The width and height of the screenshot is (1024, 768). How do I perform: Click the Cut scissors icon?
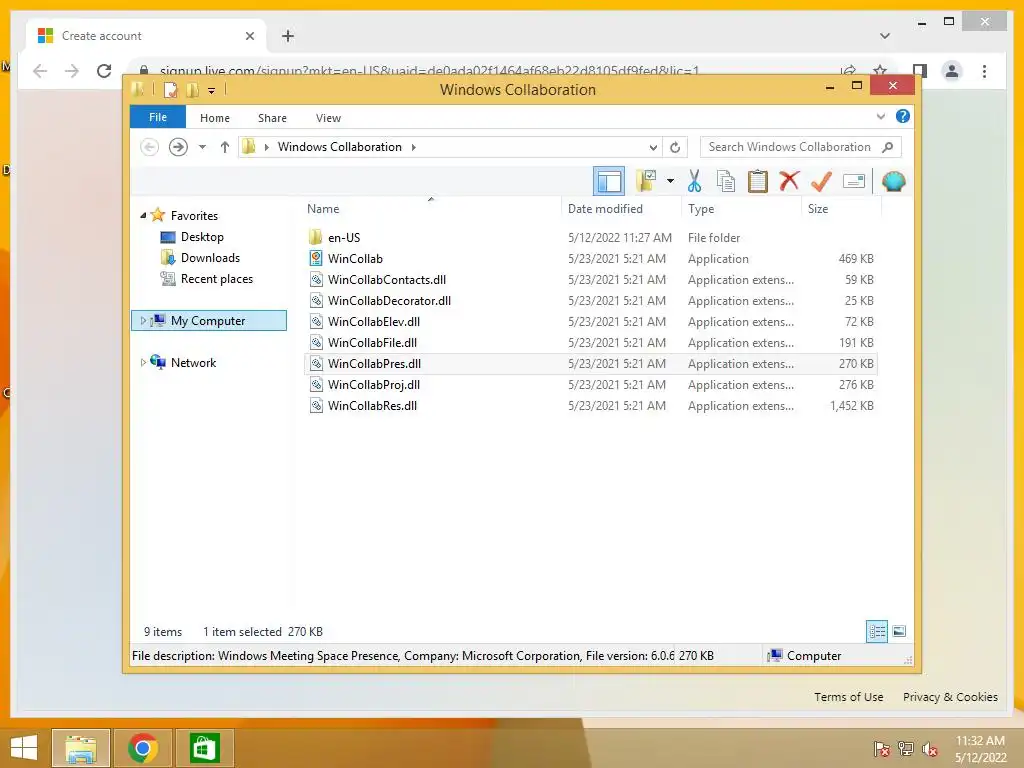(694, 181)
